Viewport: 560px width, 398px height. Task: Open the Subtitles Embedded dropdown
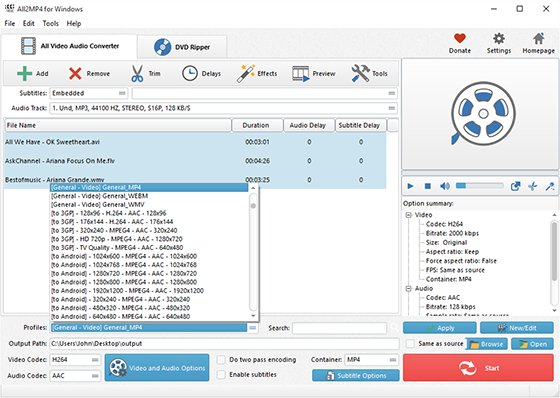pos(89,93)
